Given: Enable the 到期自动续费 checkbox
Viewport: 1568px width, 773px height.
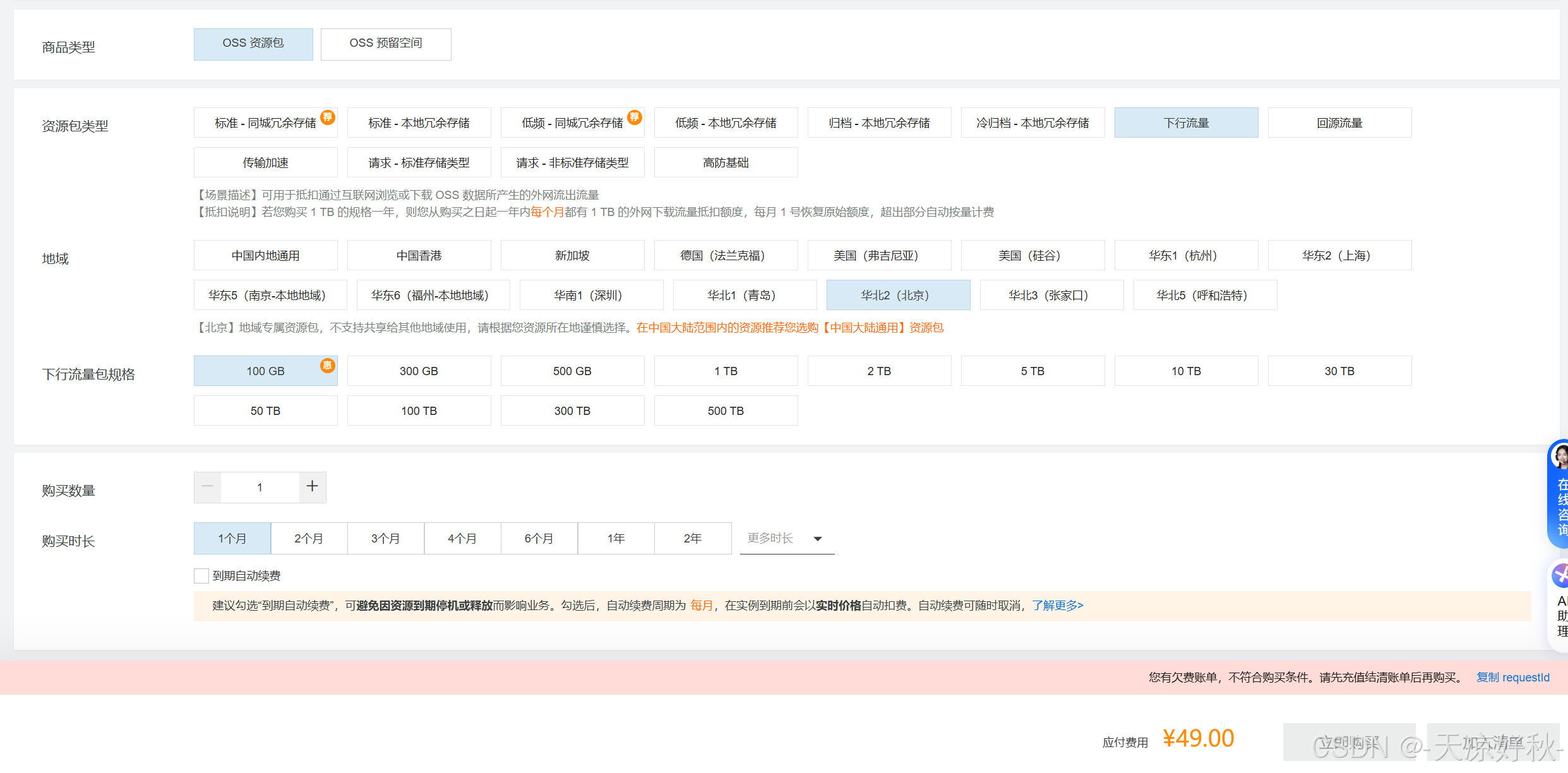Looking at the screenshot, I should (201, 576).
